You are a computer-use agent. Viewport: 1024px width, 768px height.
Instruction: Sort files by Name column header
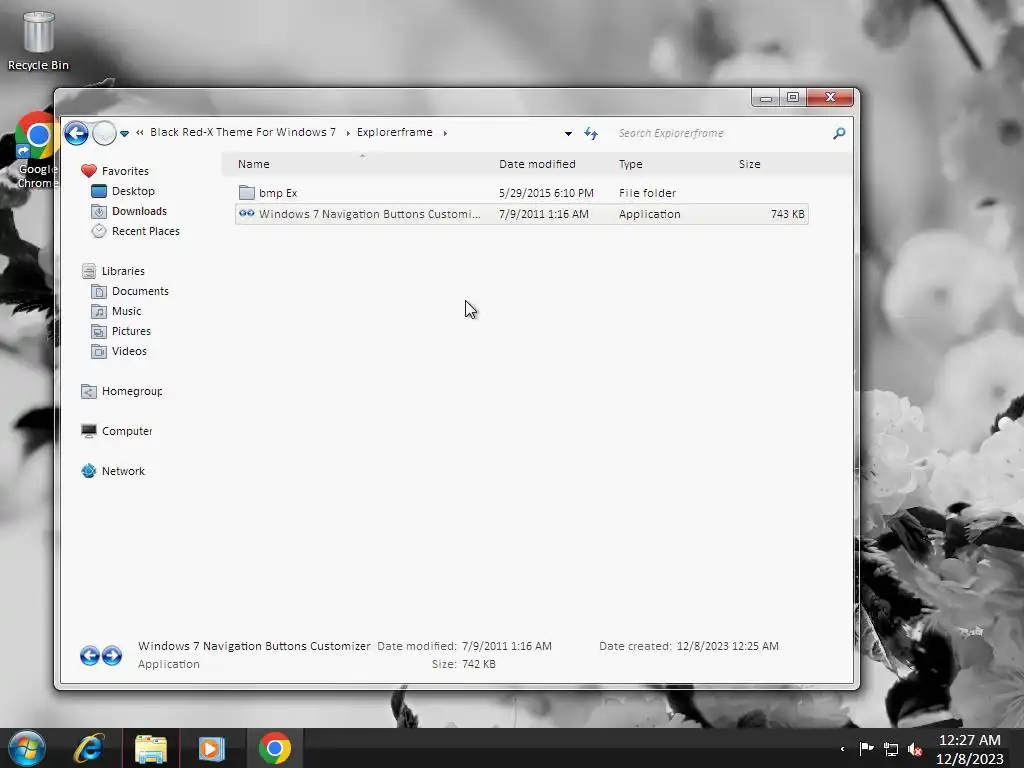tap(253, 164)
